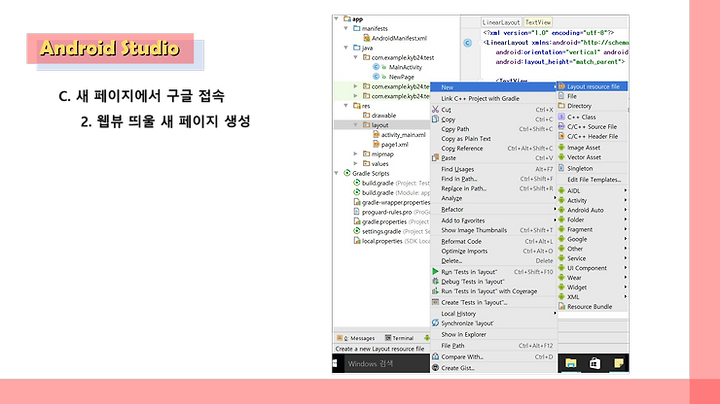The width and height of the screenshot is (720, 404).
Task: Collapse the java folder arrow
Action: (346, 48)
